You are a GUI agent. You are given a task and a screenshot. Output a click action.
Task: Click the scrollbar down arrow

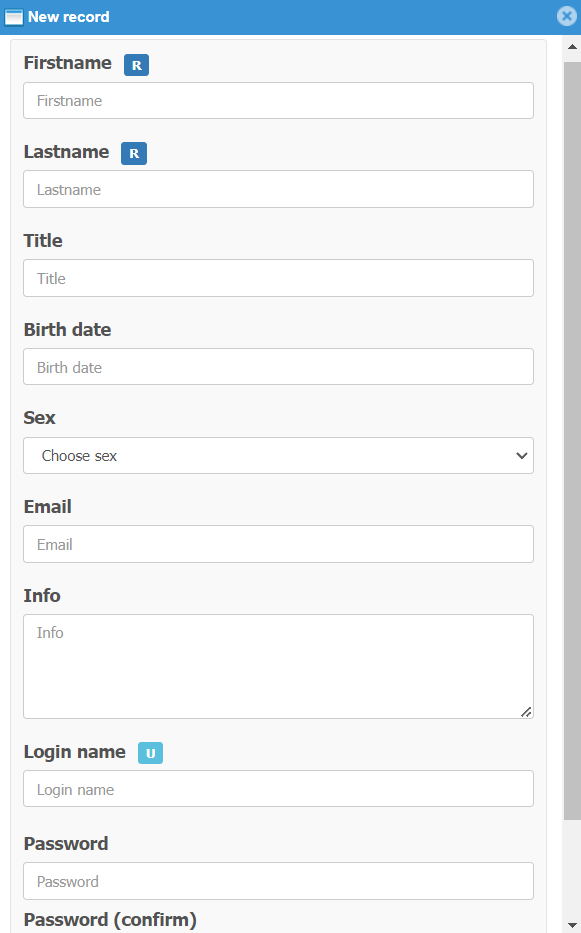572,925
